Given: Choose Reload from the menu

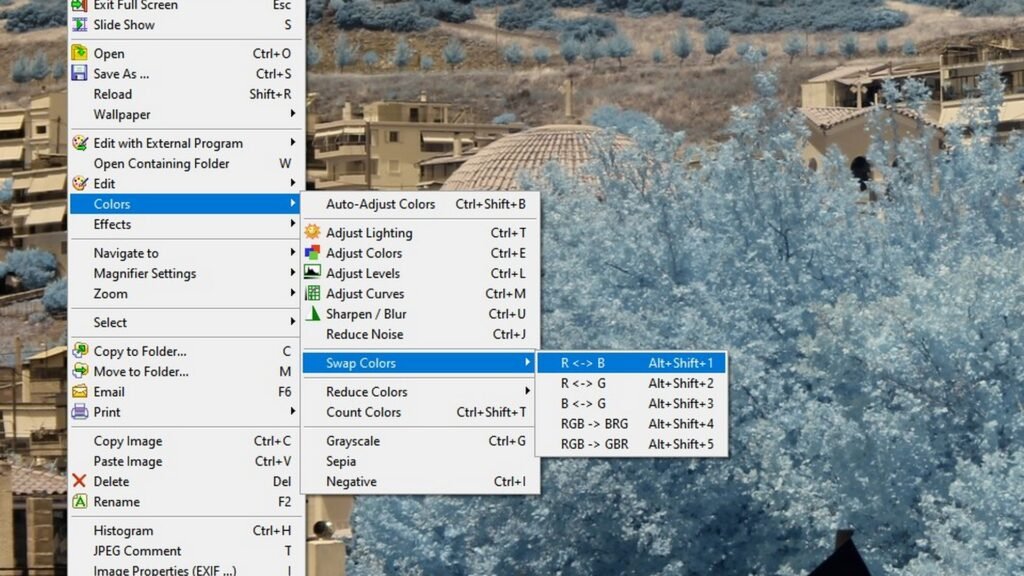Looking at the screenshot, I should tap(185, 93).
